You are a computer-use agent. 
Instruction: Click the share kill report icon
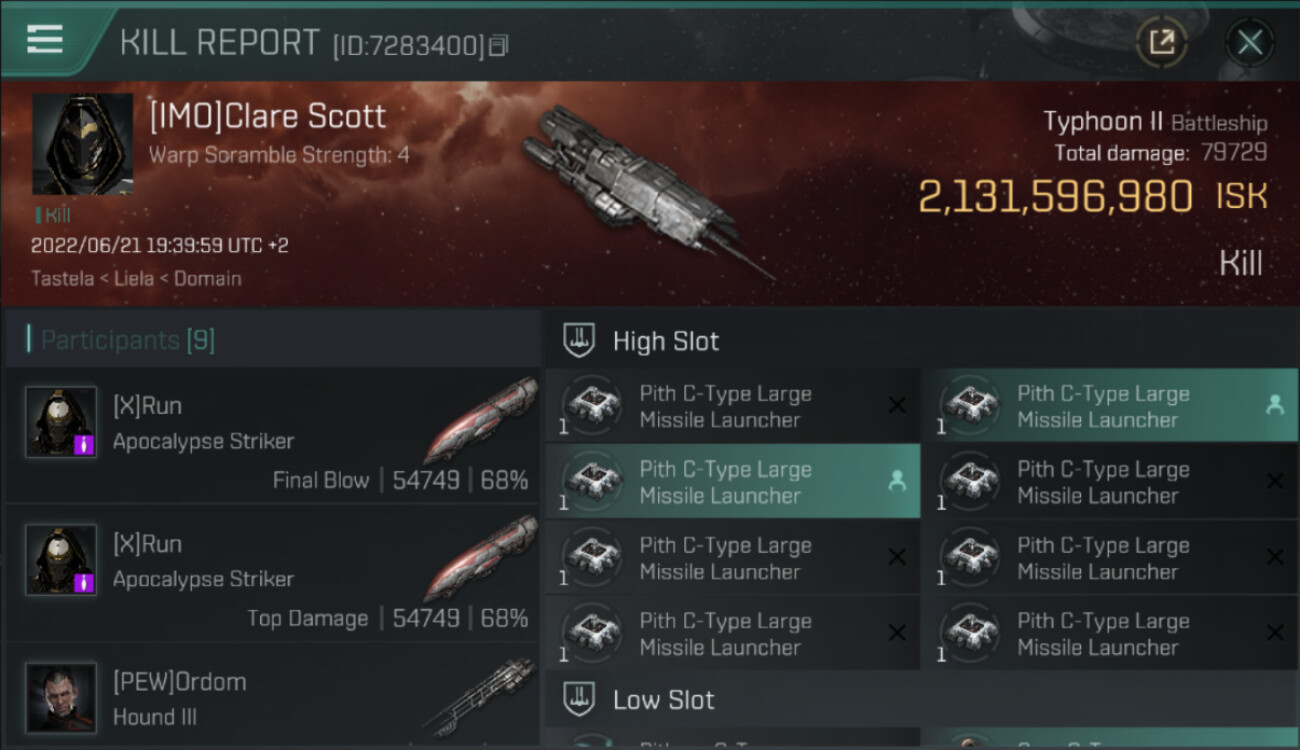tap(1161, 42)
